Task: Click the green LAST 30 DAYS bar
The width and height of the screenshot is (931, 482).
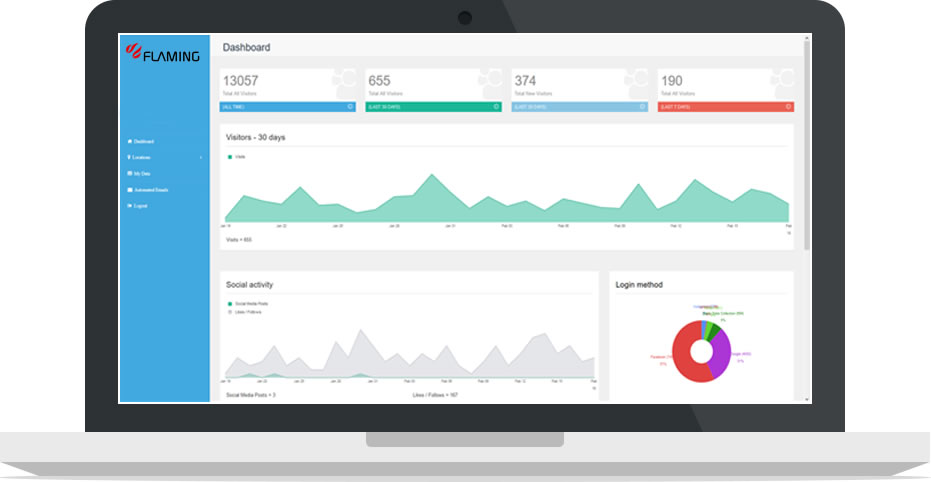Action: tap(433, 107)
